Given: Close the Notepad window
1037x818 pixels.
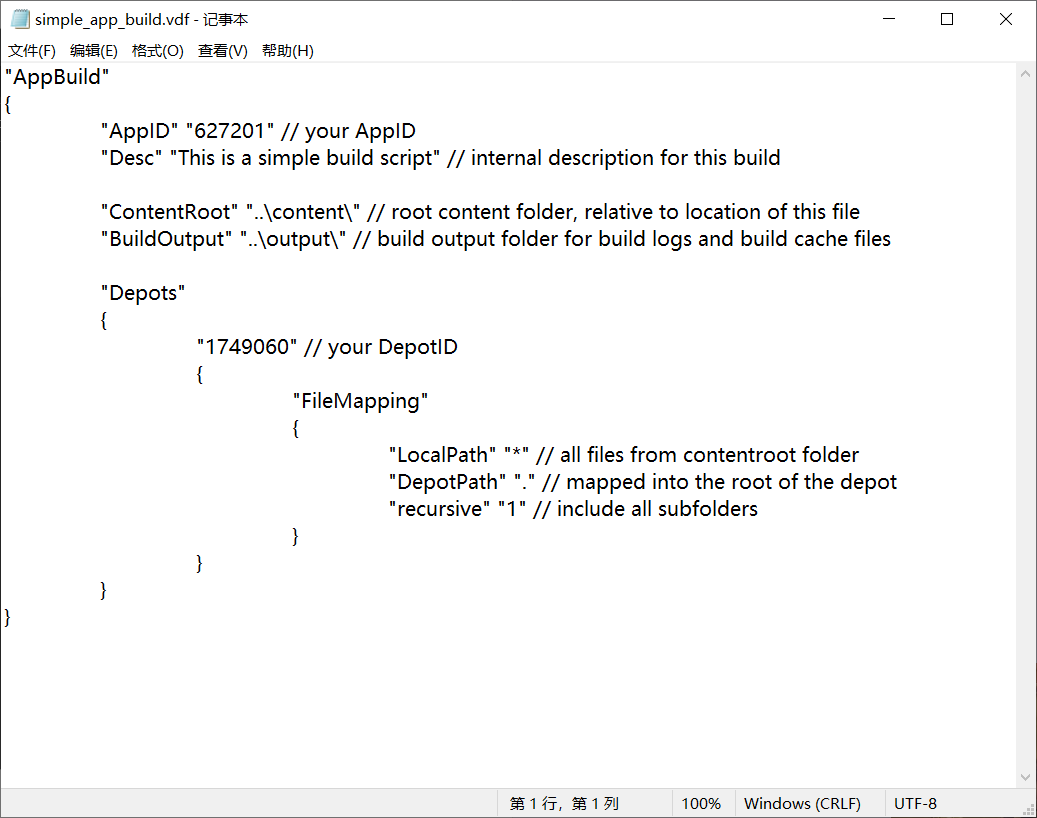Looking at the screenshot, I should [1006, 19].
